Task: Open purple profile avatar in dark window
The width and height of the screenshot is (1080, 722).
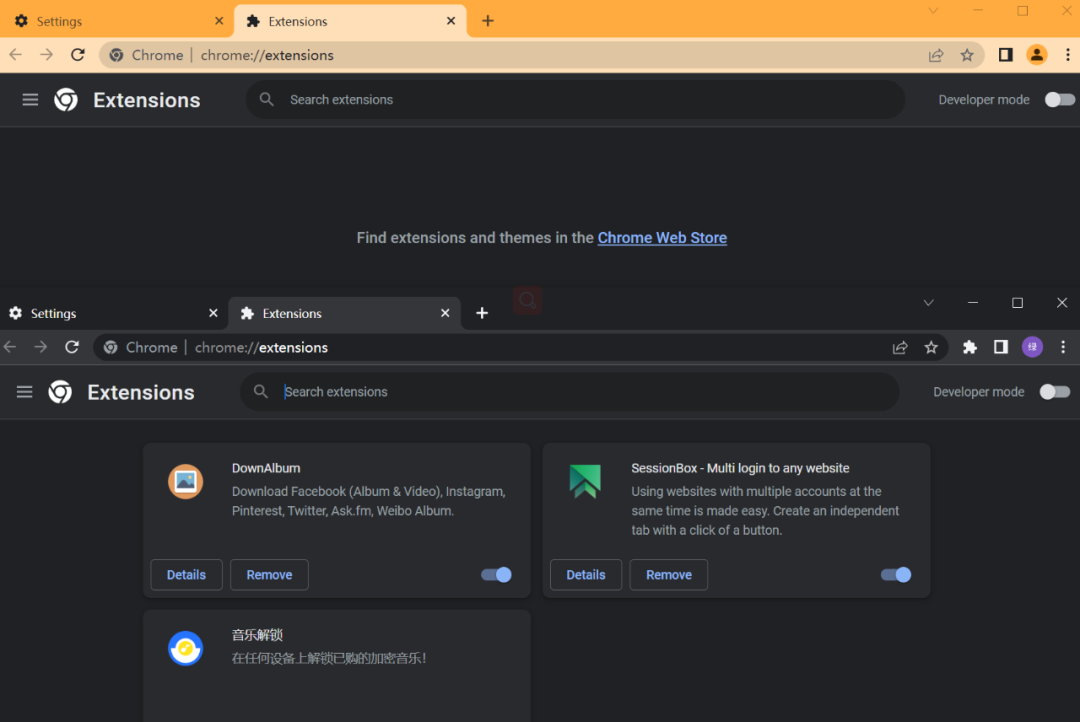Action: tap(1032, 347)
